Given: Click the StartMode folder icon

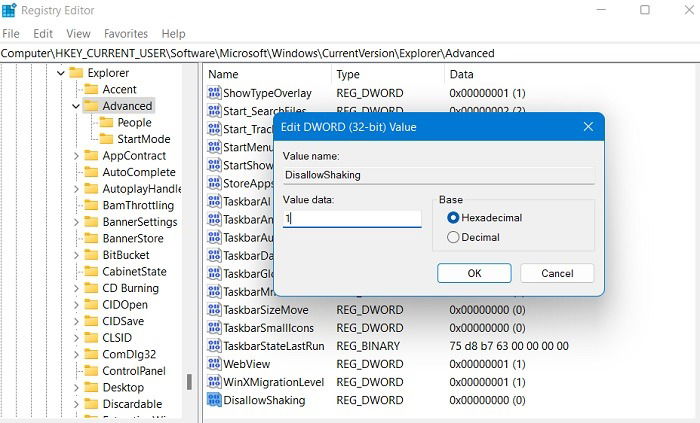Looking at the screenshot, I should 106,139.
